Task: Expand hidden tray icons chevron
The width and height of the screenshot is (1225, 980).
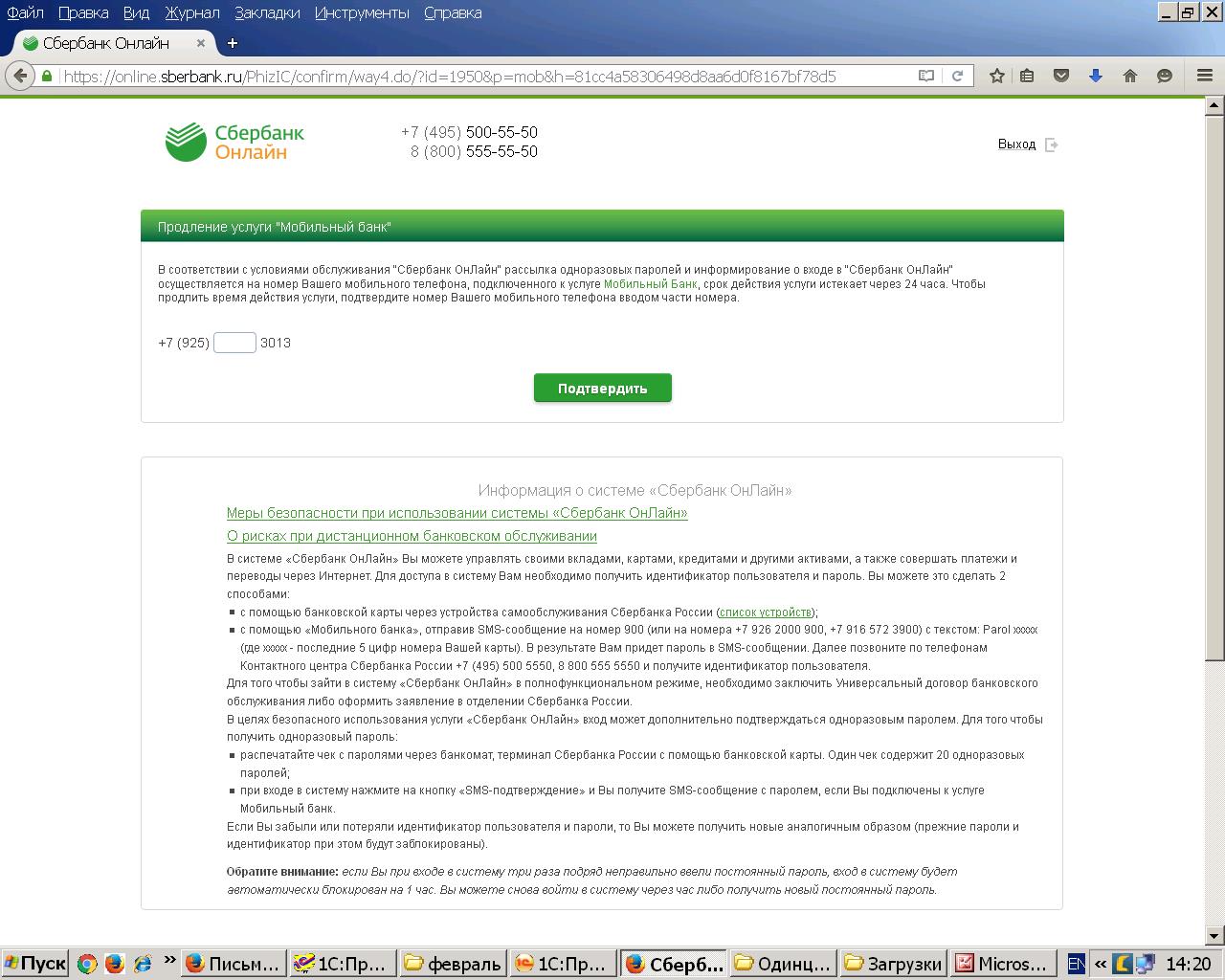Action: click(1100, 964)
